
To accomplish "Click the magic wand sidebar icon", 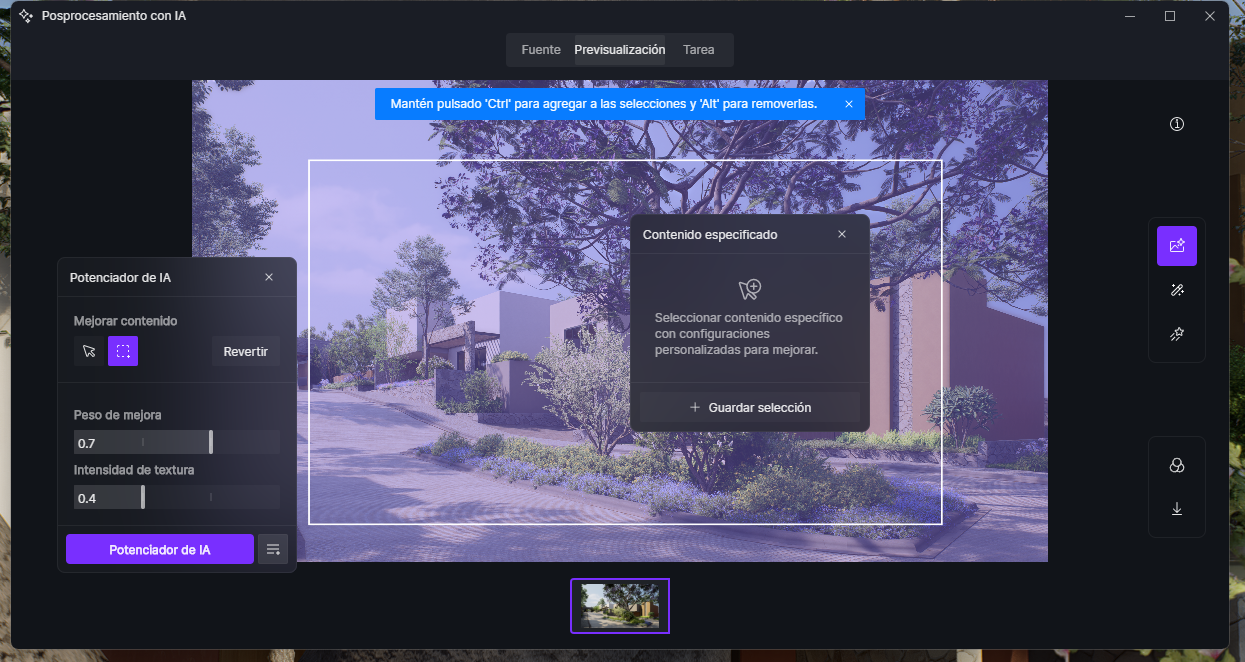I will (1176, 290).
